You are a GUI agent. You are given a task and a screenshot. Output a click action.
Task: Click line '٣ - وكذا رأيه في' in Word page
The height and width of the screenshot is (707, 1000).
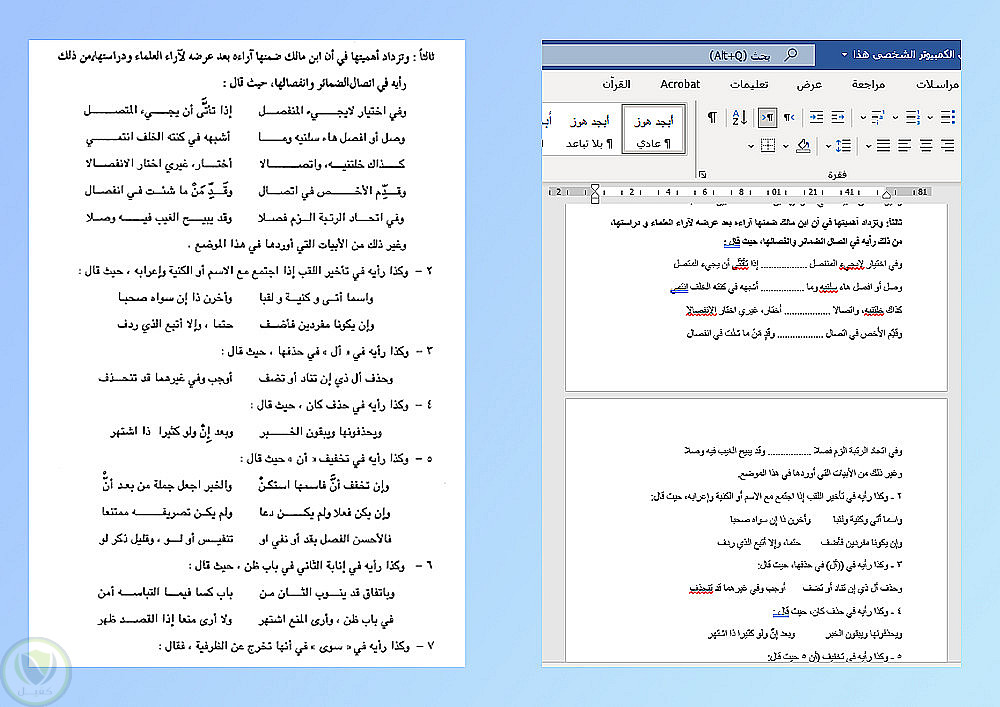point(830,565)
